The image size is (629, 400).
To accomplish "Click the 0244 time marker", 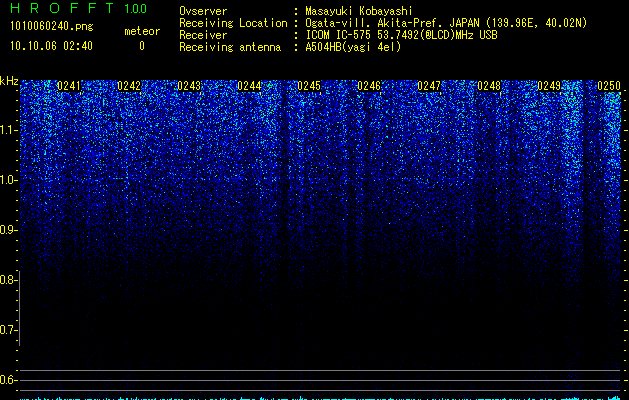I will 249,86.
